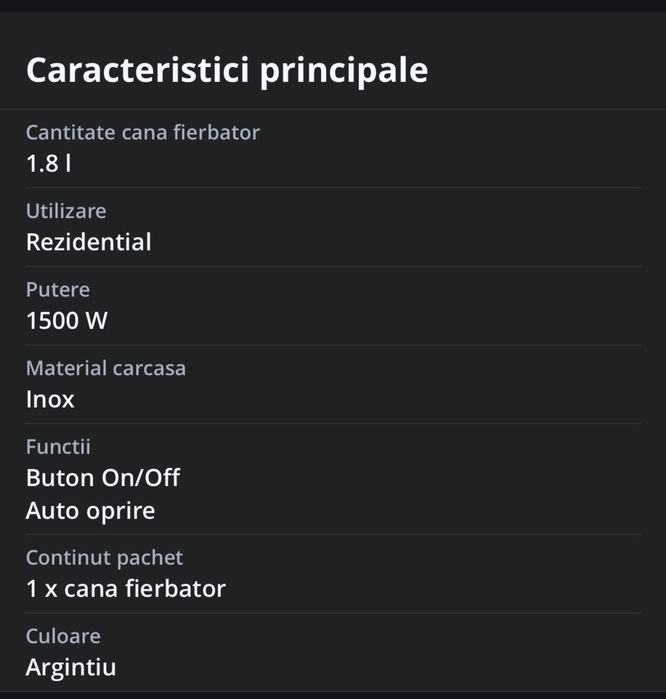
Task: Click the word 'pachet' in the label
Action: click(149, 557)
